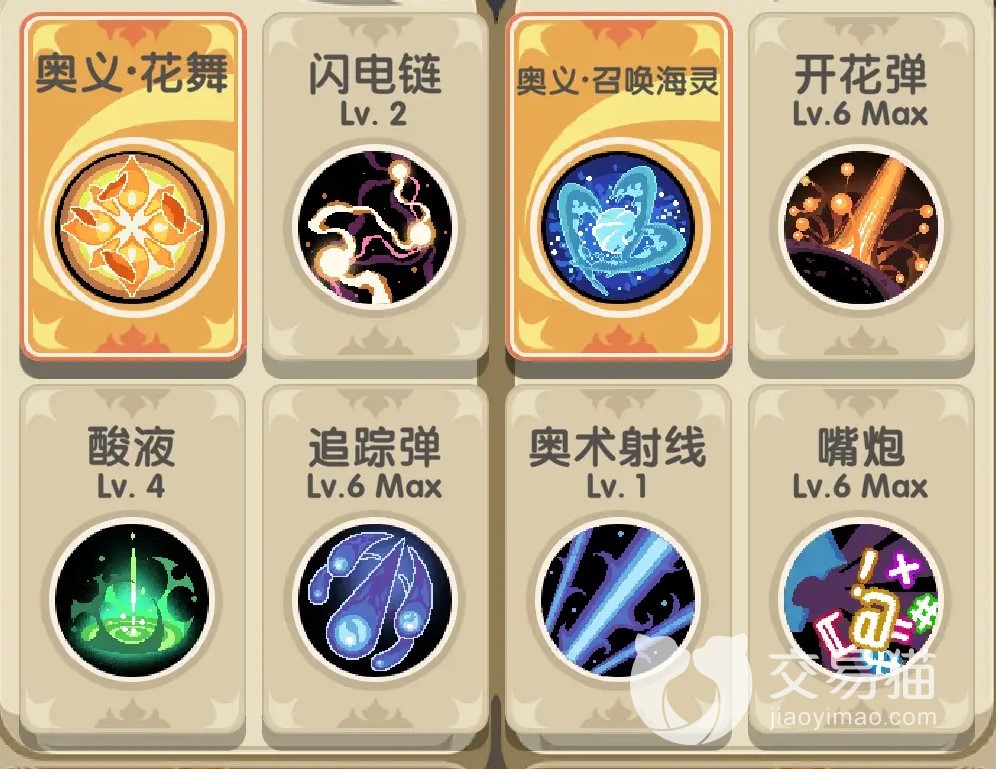This screenshot has width=996, height=769.
Task: Click the 闪电链 skill name text
Action: [375, 74]
